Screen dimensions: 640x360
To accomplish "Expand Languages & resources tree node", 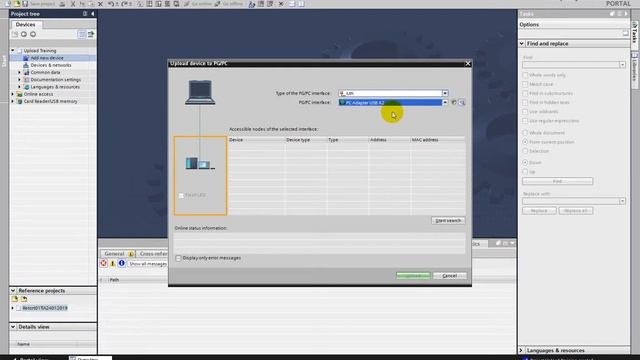I will (19, 87).
